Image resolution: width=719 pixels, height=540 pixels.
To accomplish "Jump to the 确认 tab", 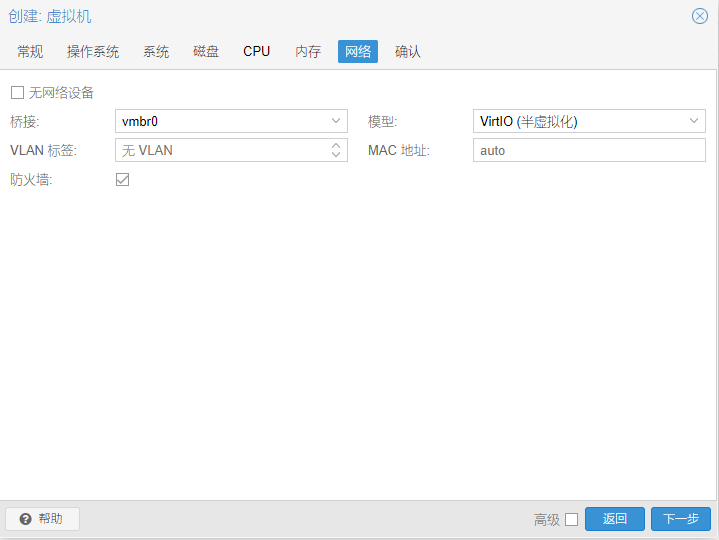I will tap(408, 51).
